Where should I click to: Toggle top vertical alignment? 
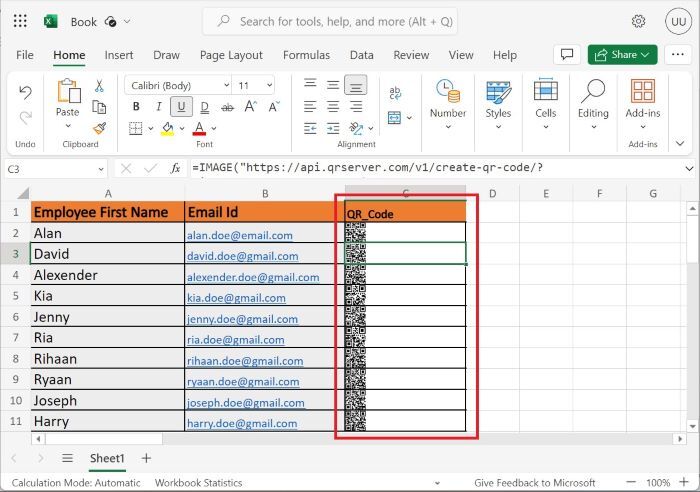(310, 84)
